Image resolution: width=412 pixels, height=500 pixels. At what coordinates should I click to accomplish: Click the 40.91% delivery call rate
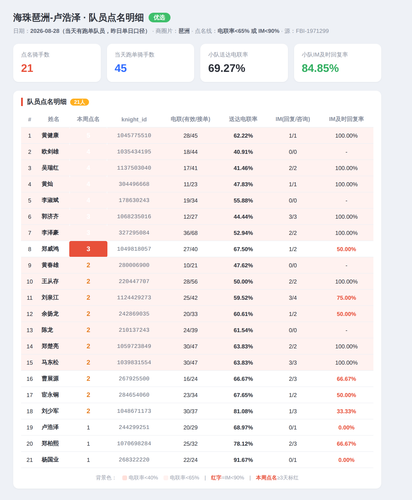243,152
